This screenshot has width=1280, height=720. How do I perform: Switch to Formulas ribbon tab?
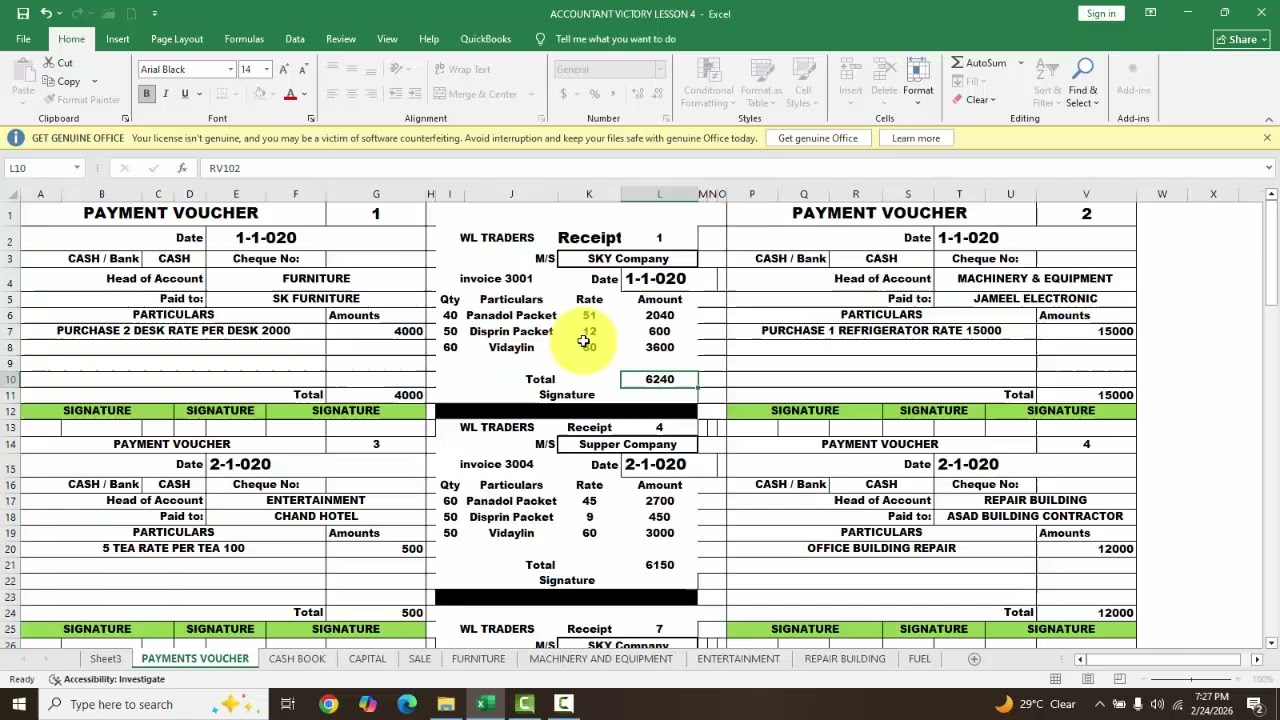[x=244, y=39]
